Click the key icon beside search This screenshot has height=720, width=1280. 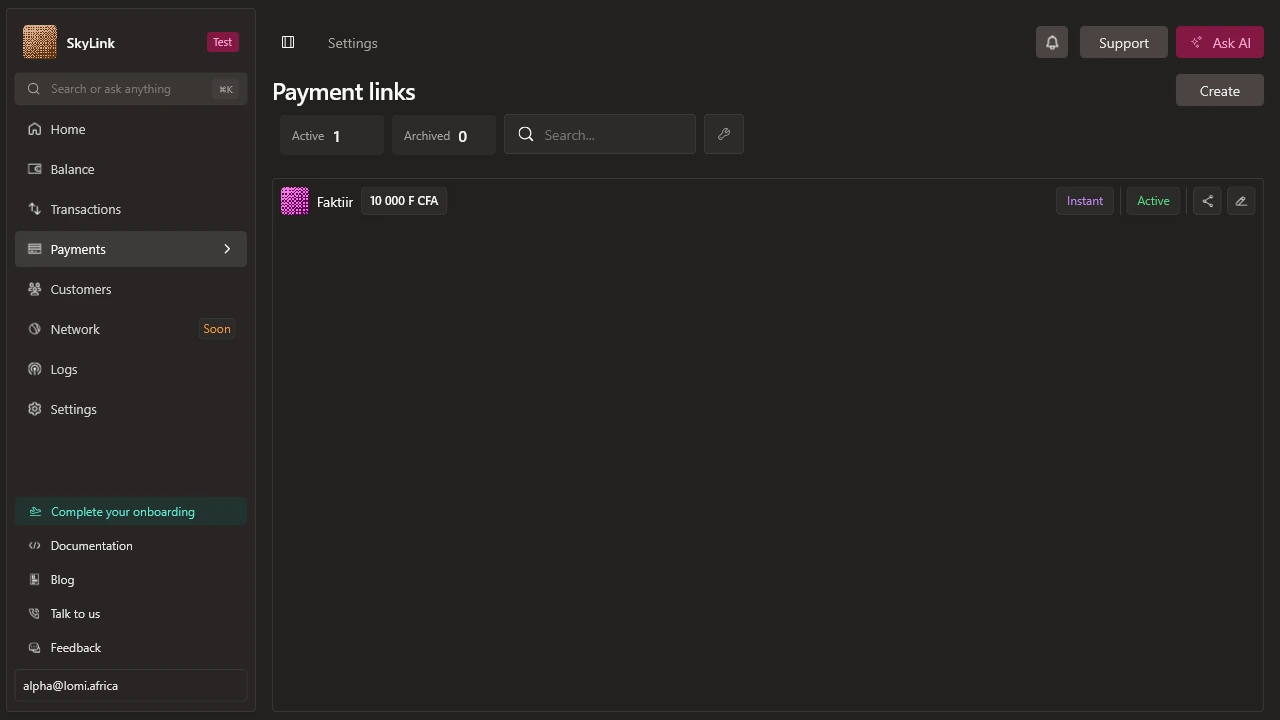pos(724,134)
